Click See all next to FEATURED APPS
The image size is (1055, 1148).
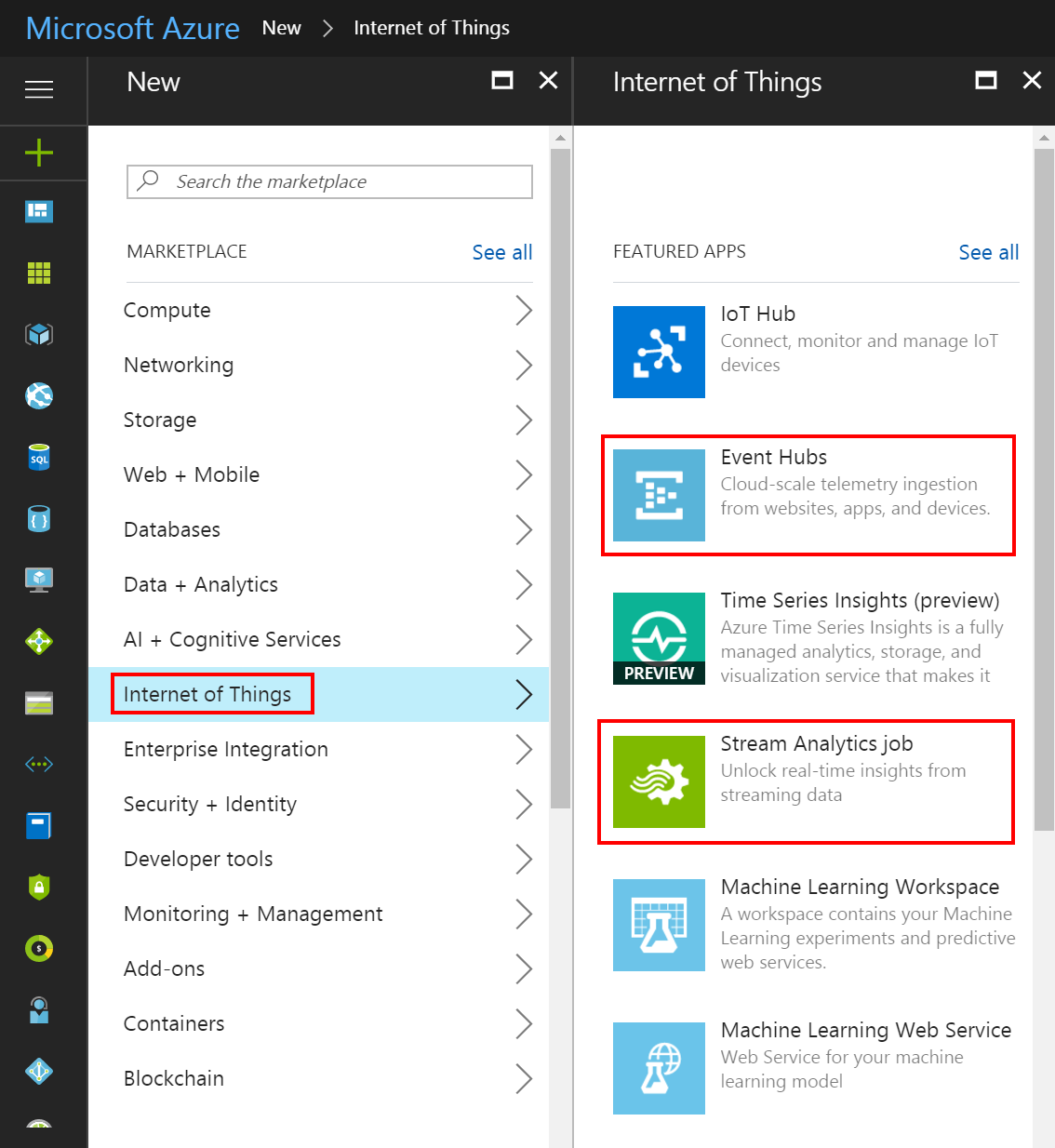(989, 252)
